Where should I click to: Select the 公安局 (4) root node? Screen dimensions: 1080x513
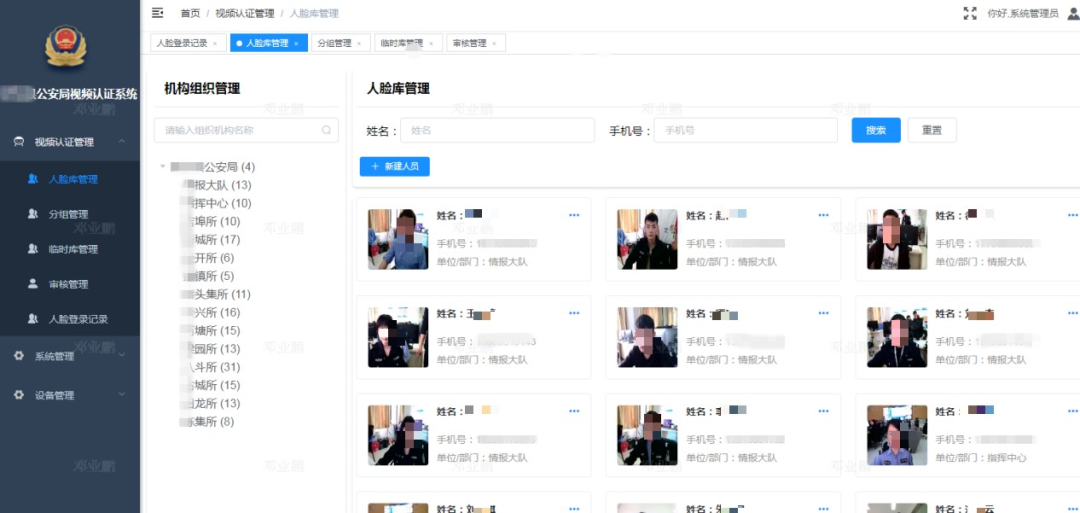(x=213, y=167)
